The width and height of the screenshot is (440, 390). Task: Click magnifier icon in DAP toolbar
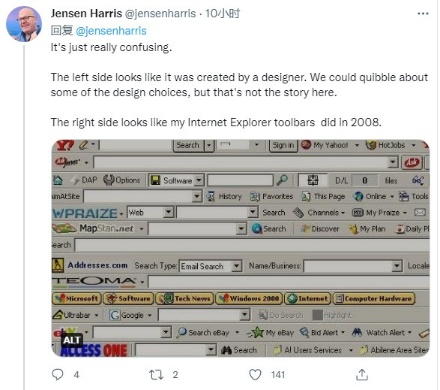[x=282, y=180]
